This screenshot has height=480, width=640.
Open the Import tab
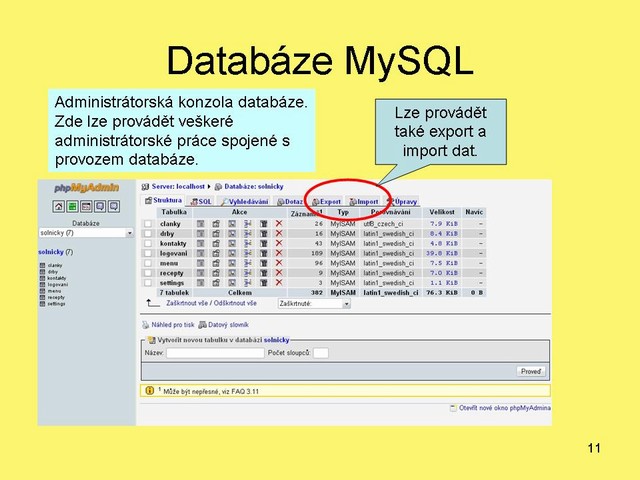click(x=364, y=202)
